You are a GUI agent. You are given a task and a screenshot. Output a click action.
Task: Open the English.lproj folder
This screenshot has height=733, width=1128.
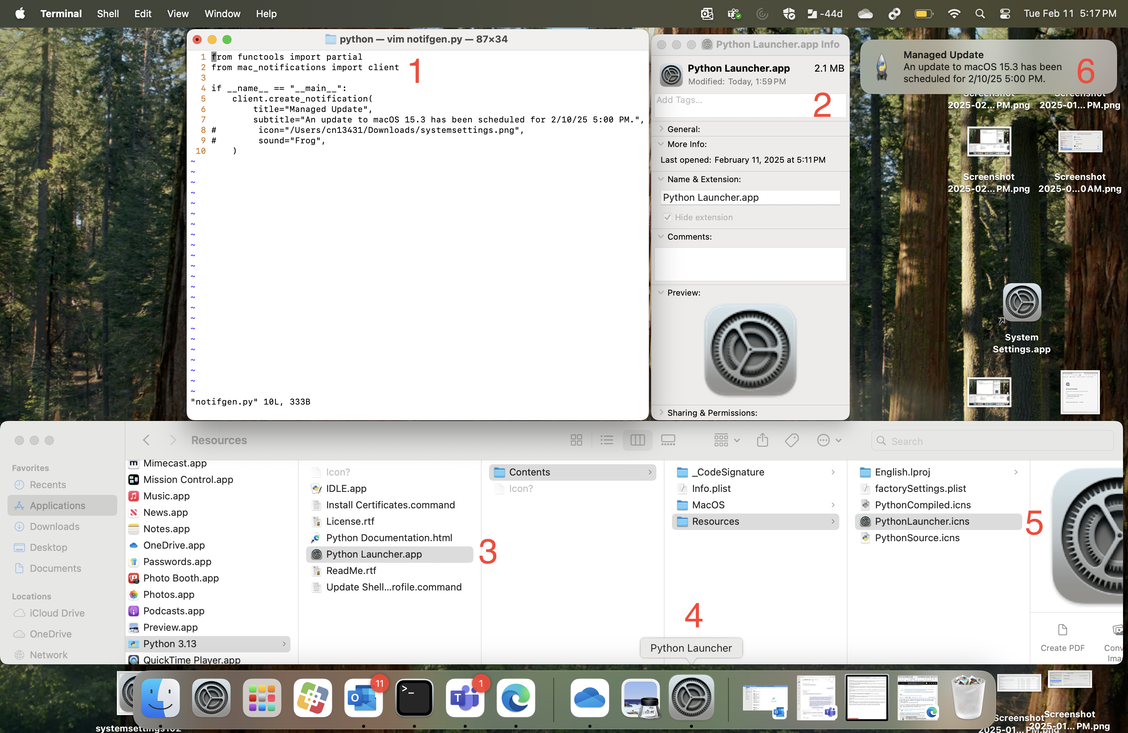tap(938, 472)
